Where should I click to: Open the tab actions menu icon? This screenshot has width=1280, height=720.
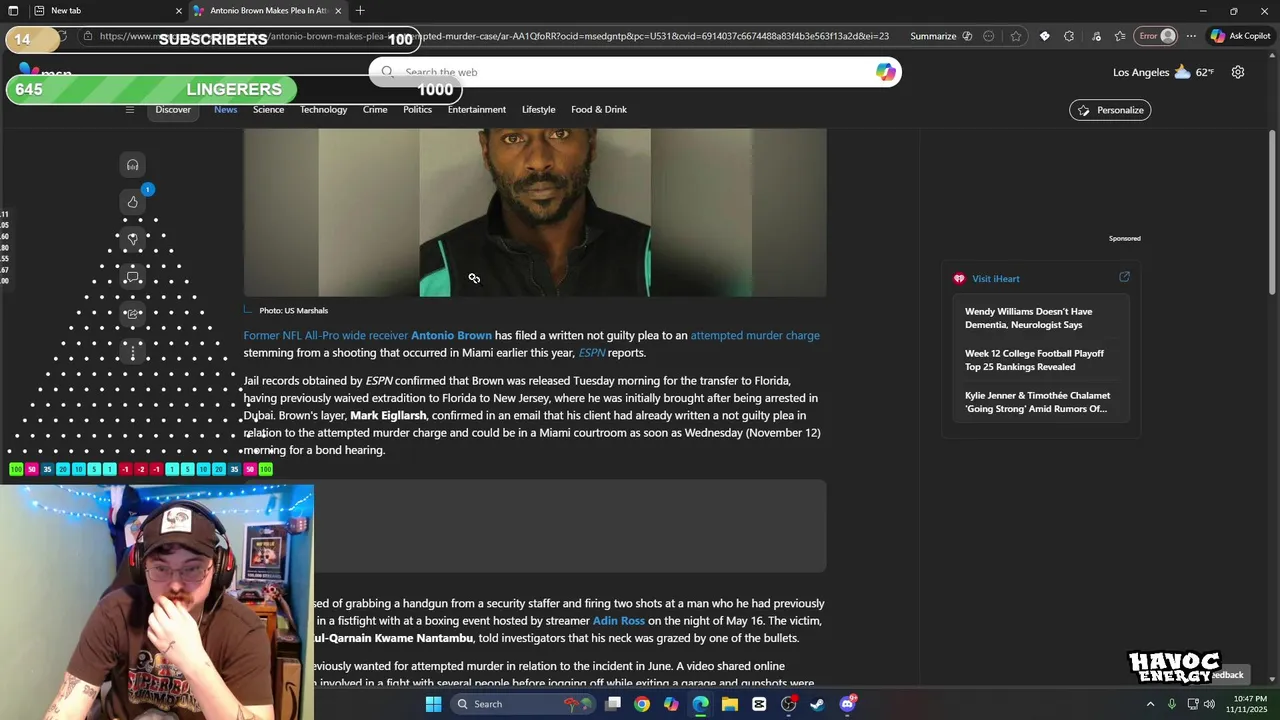point(15,10)
